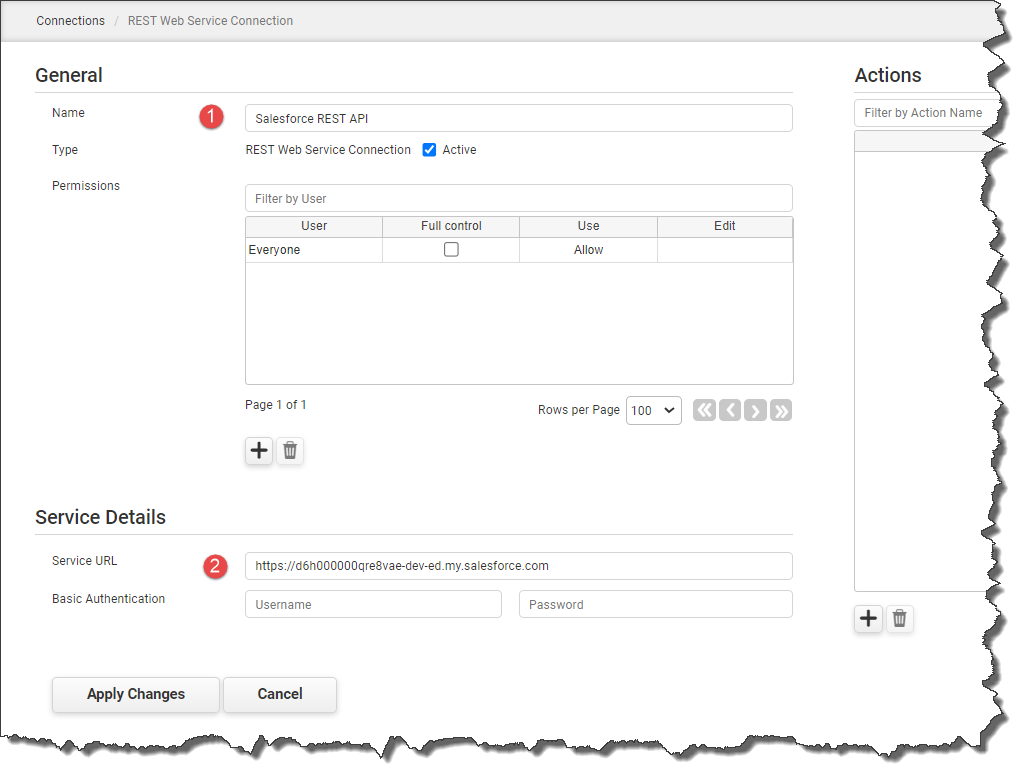Click the add permission plus icon
Image resolution: width=1027 pixels, height=779 pixels.
(x=259, y=451)
